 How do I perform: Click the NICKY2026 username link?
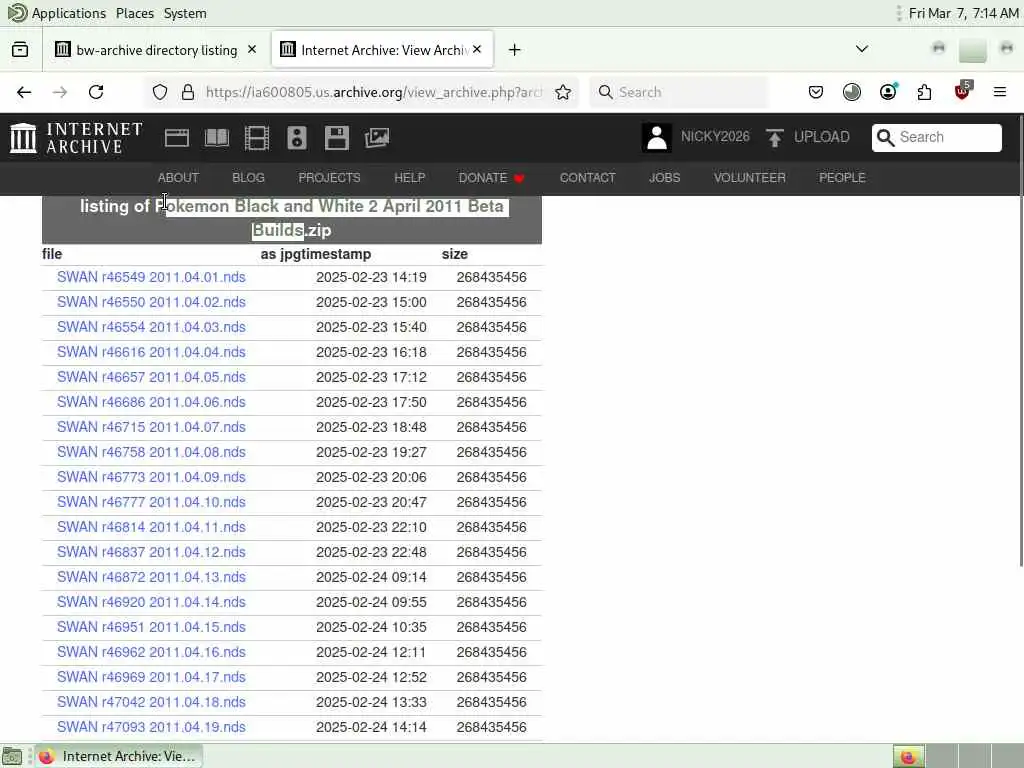(x=715, y=136)
